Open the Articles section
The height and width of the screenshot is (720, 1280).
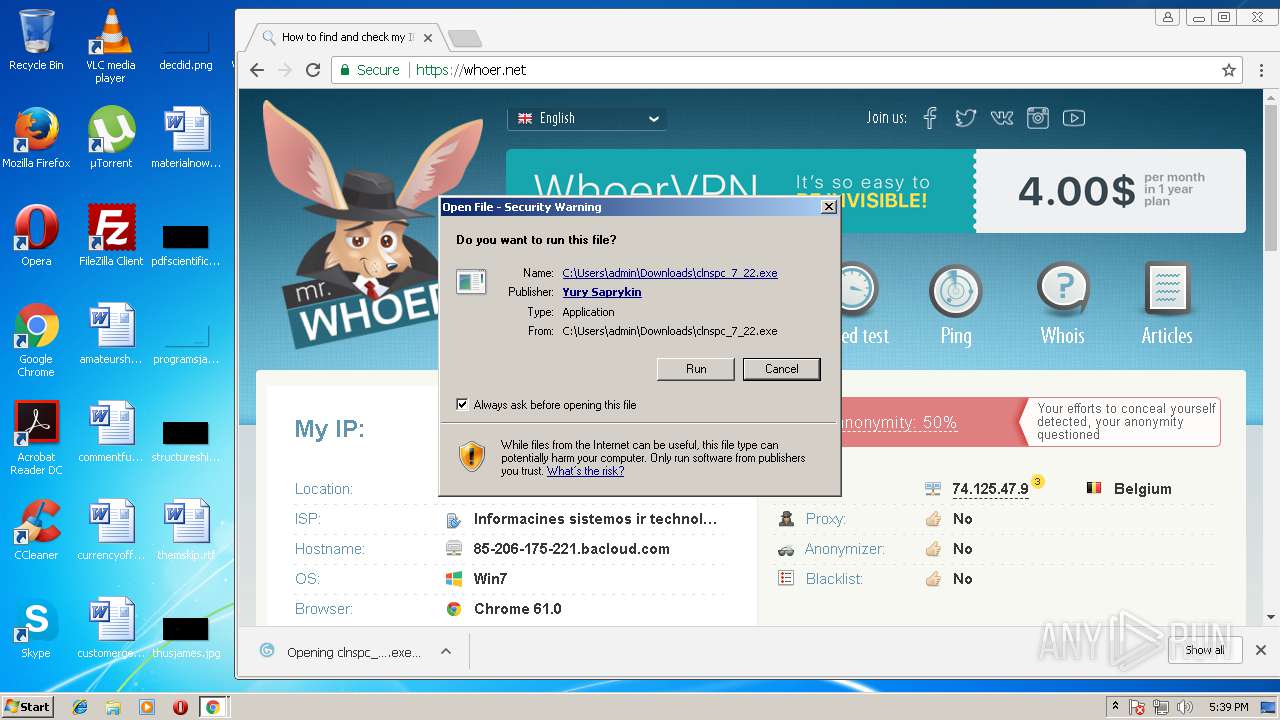1167,305
